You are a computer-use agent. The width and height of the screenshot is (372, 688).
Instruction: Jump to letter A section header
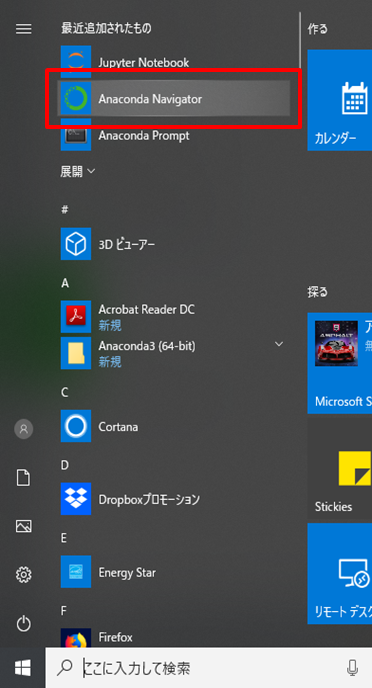pos(65,283)
